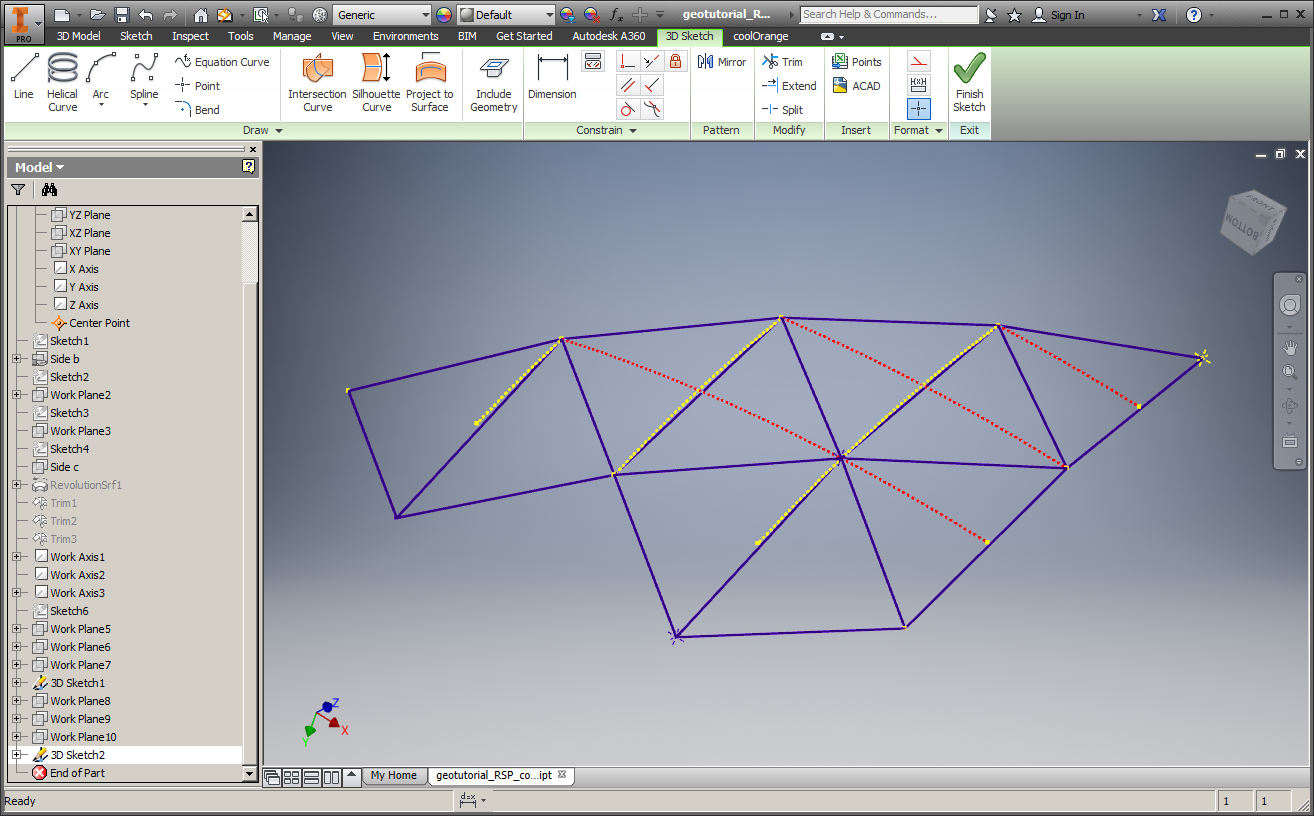1314x816 pixels.
Task: Select End of Part marker
Action: (76, 773)
